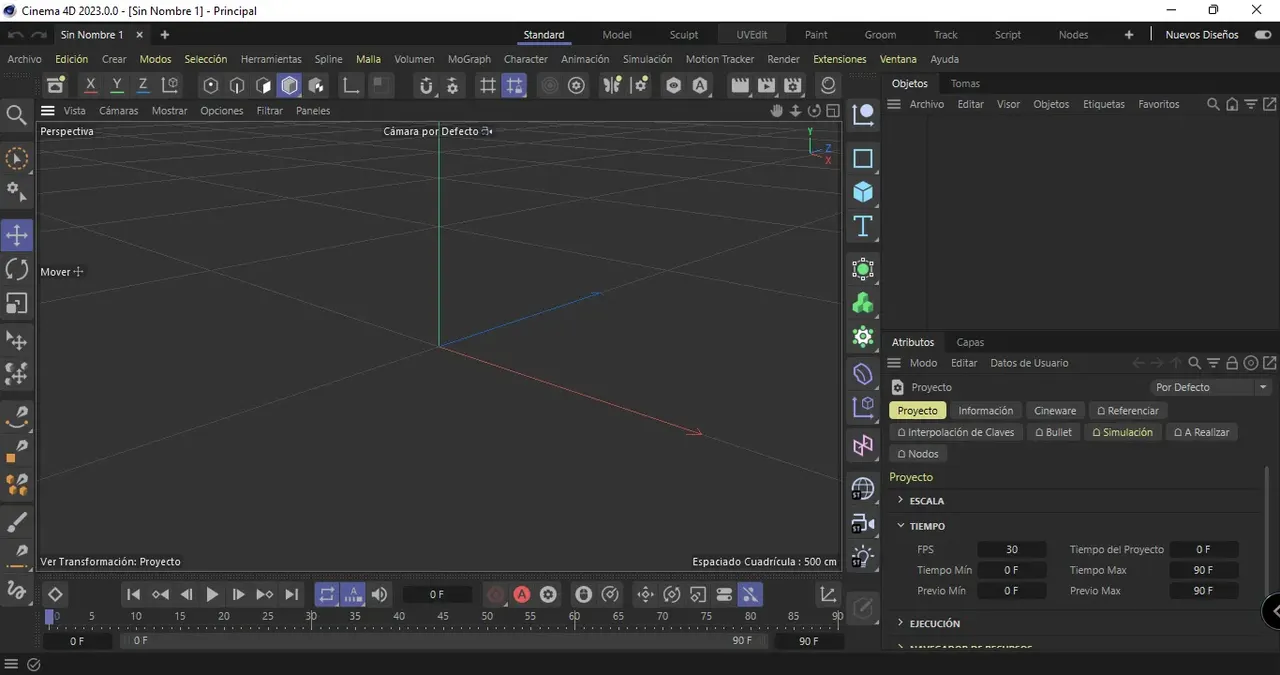Screen dimensions: 1280x675
Task: Select the Interpolación de Claves button
Action: tap(956, 432)
